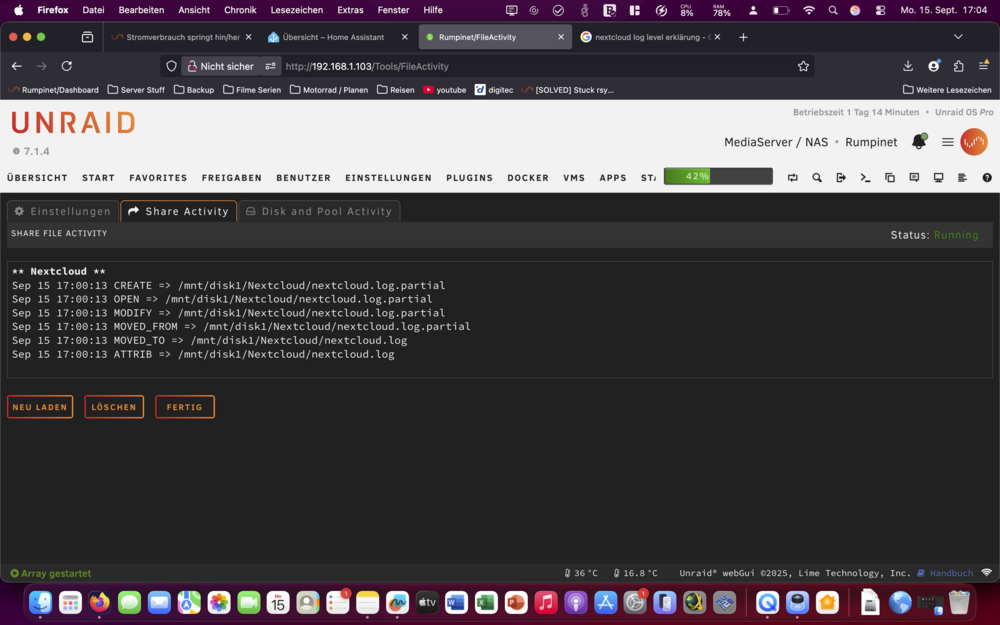Open the DOCKER menu item

coord(528,178)
